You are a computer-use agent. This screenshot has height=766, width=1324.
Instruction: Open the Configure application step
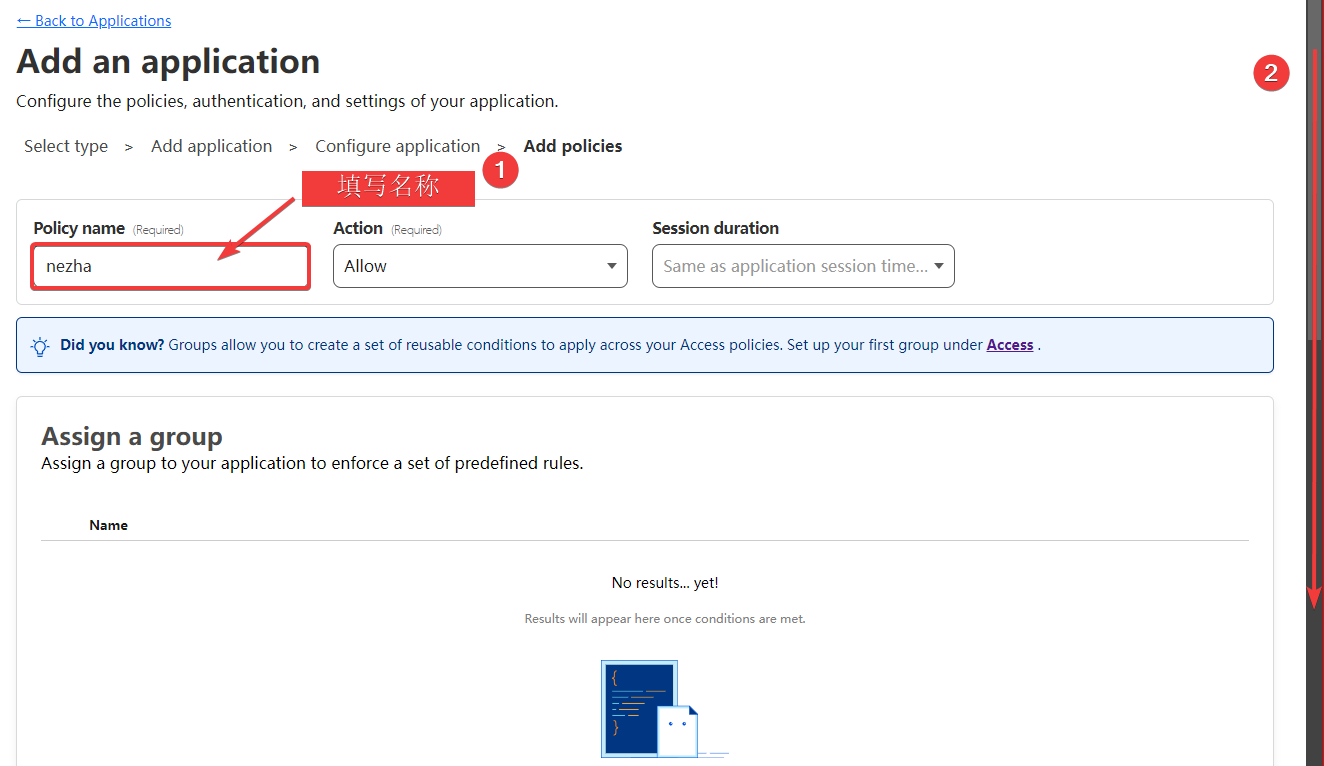397,146
